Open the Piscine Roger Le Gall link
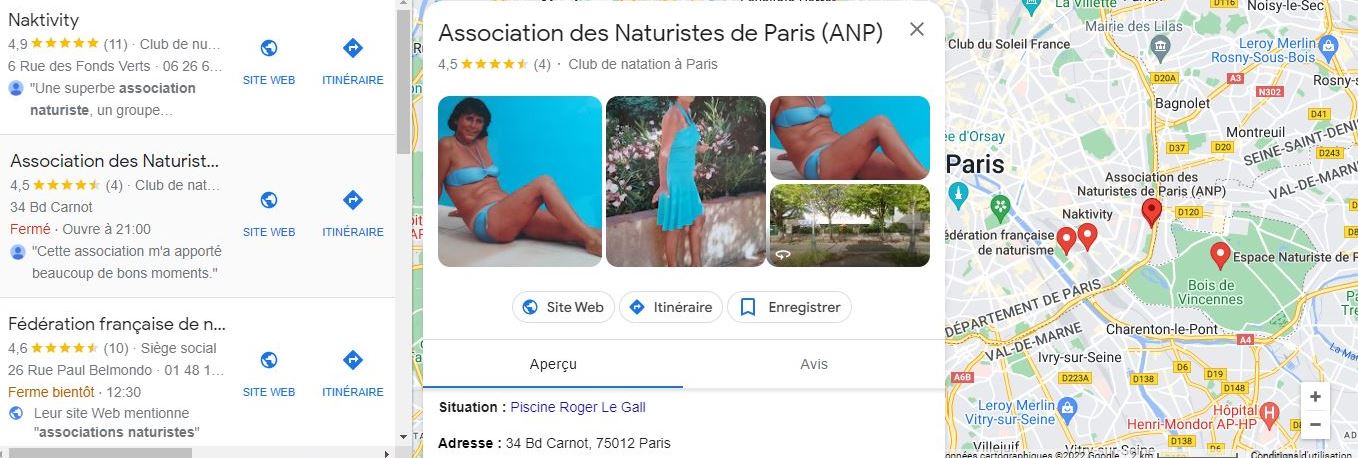Screen dimensions: 1358x458 578,407
